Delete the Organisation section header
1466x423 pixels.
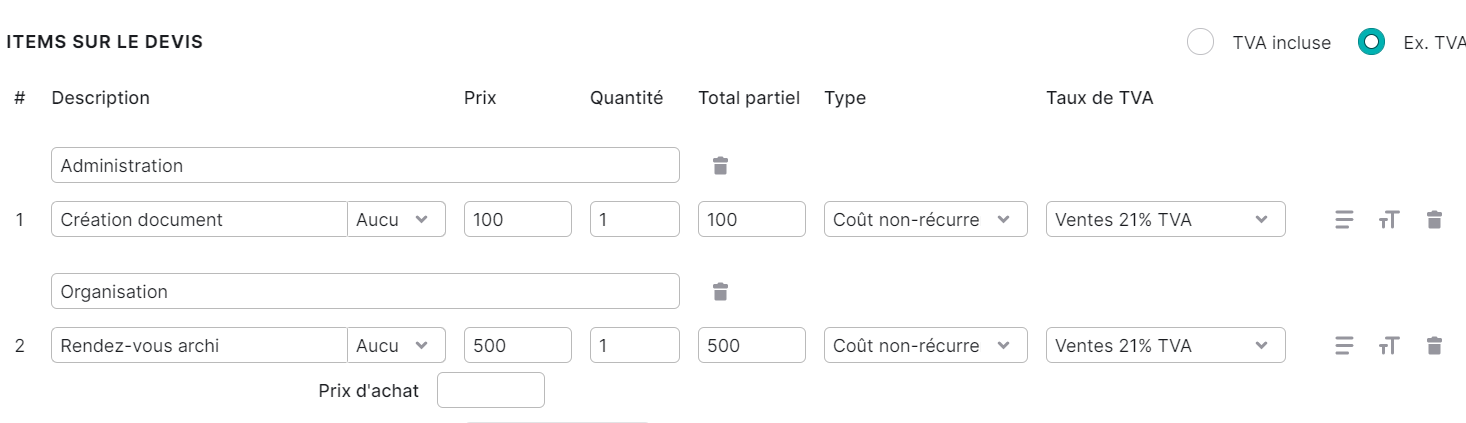(720, 292)
